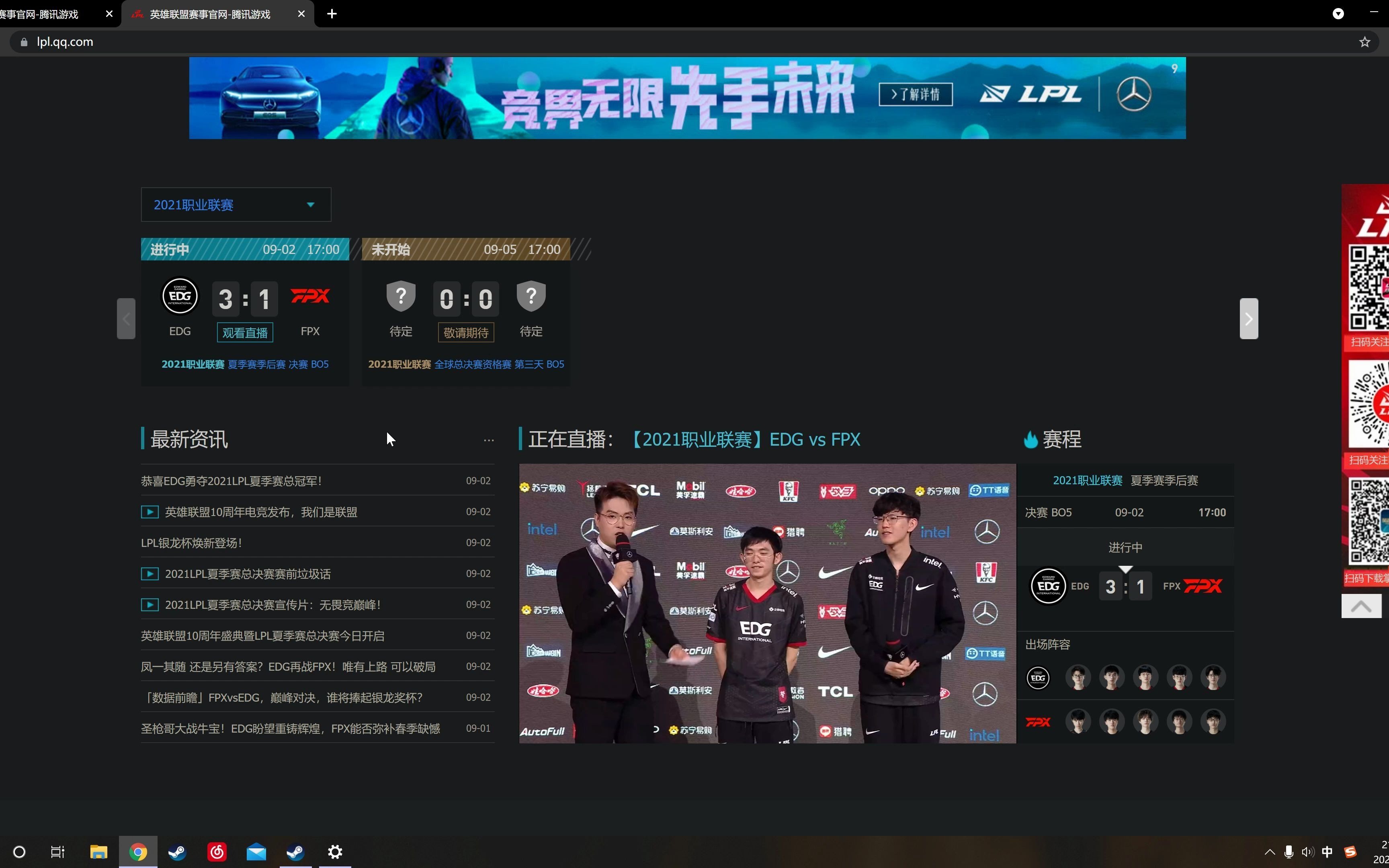Open the live stream video player
Viewport: 1389px width, 868px height.
(767, 603)
